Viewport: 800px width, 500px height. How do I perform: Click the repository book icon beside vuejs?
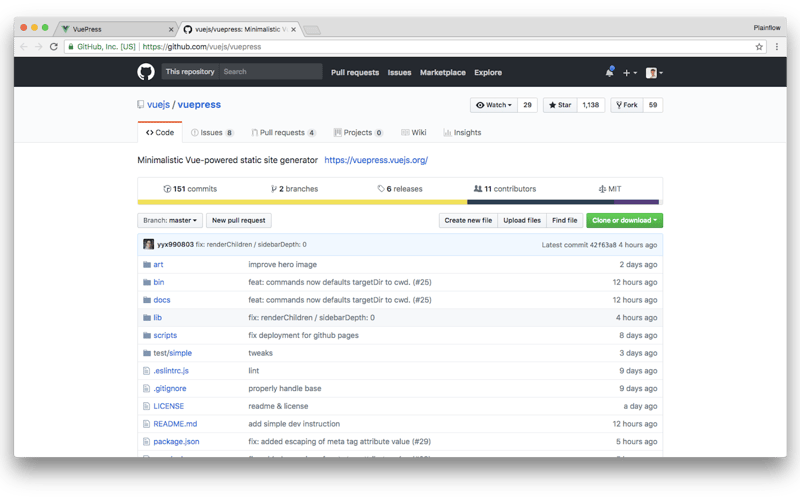(140, 105)
